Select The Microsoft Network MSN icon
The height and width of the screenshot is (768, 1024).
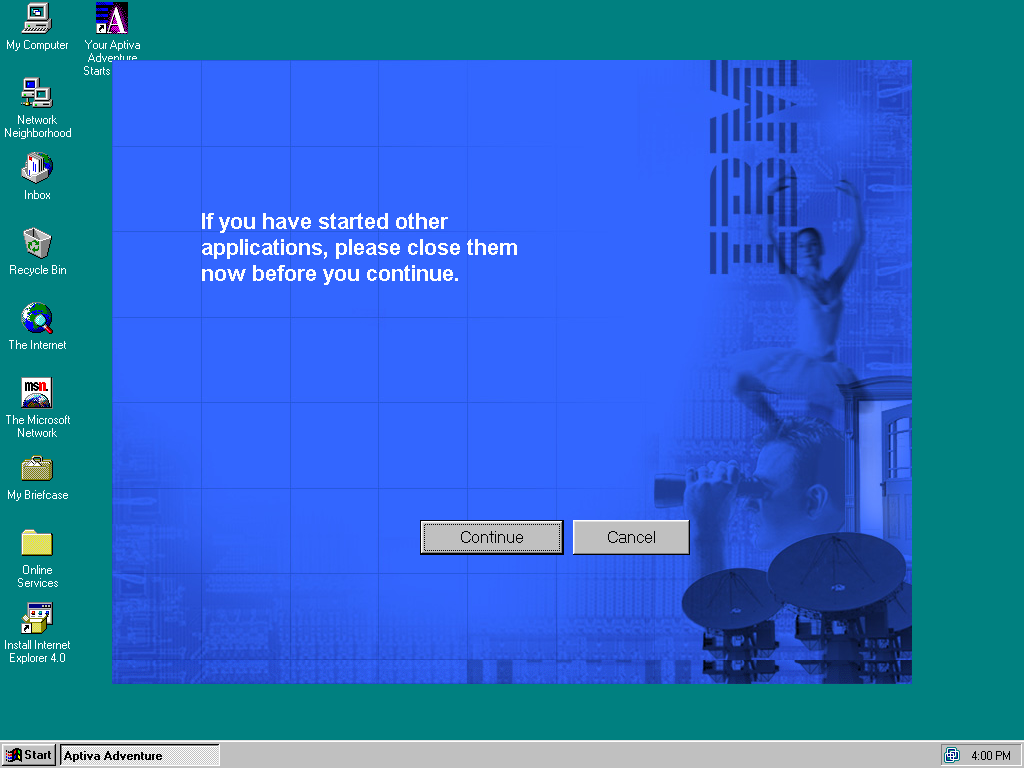point(37,393)
